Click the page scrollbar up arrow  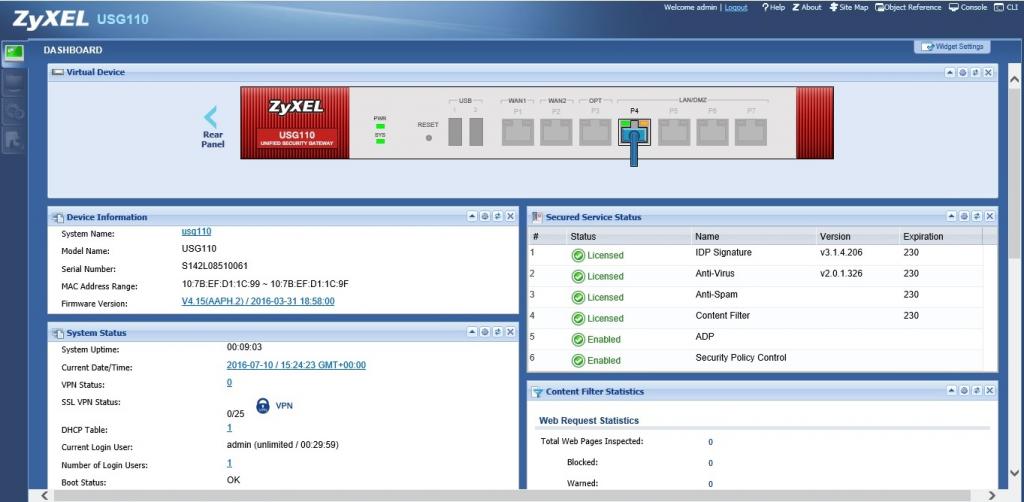click(1015, 80)
